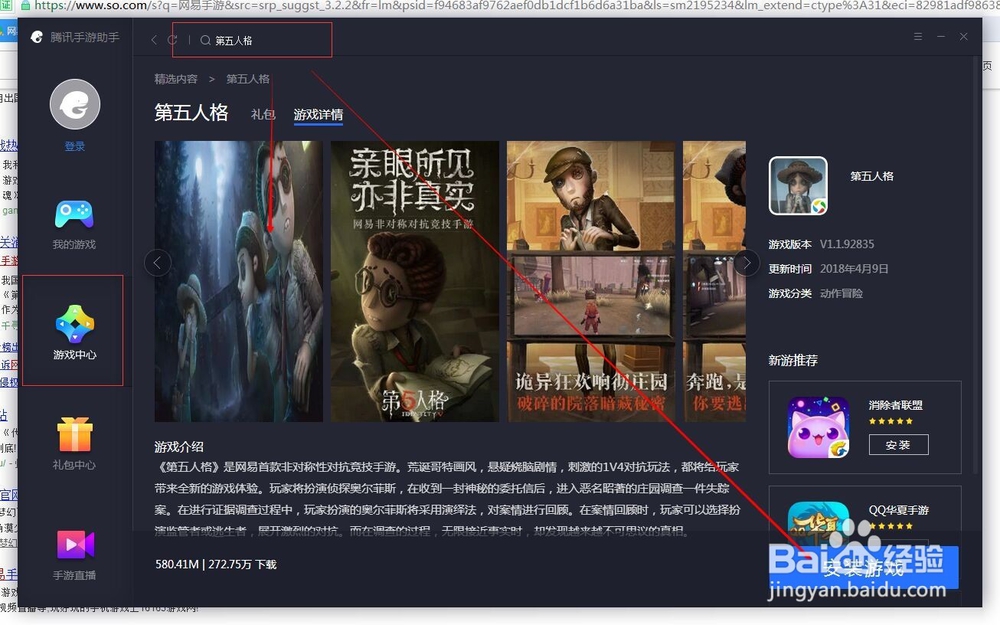
Task: Open the forest chase screenshot
Action: [x=239, y=281]
